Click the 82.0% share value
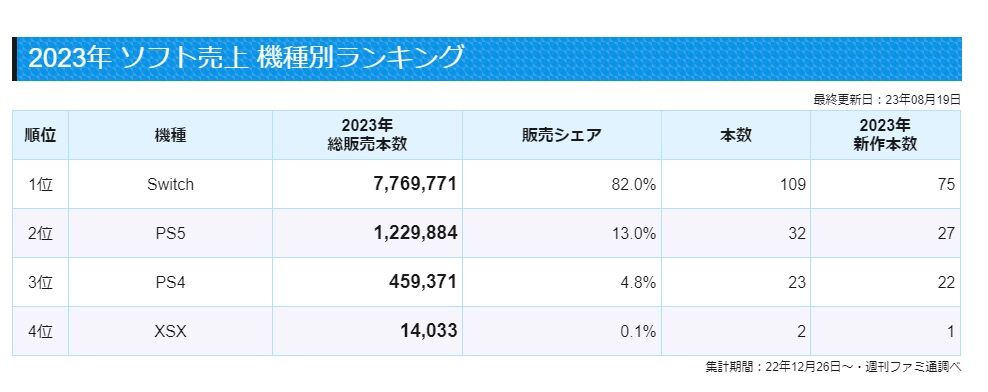988x392 pixels. tap(635, 185)
